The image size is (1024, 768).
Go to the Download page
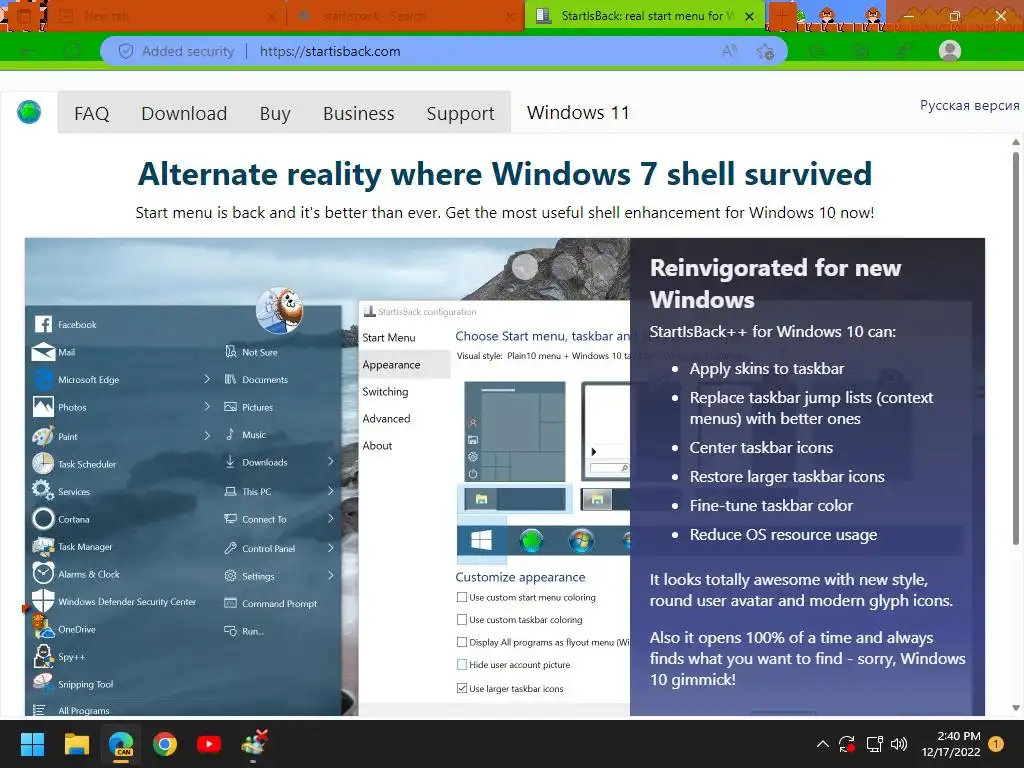pos(184,114)
